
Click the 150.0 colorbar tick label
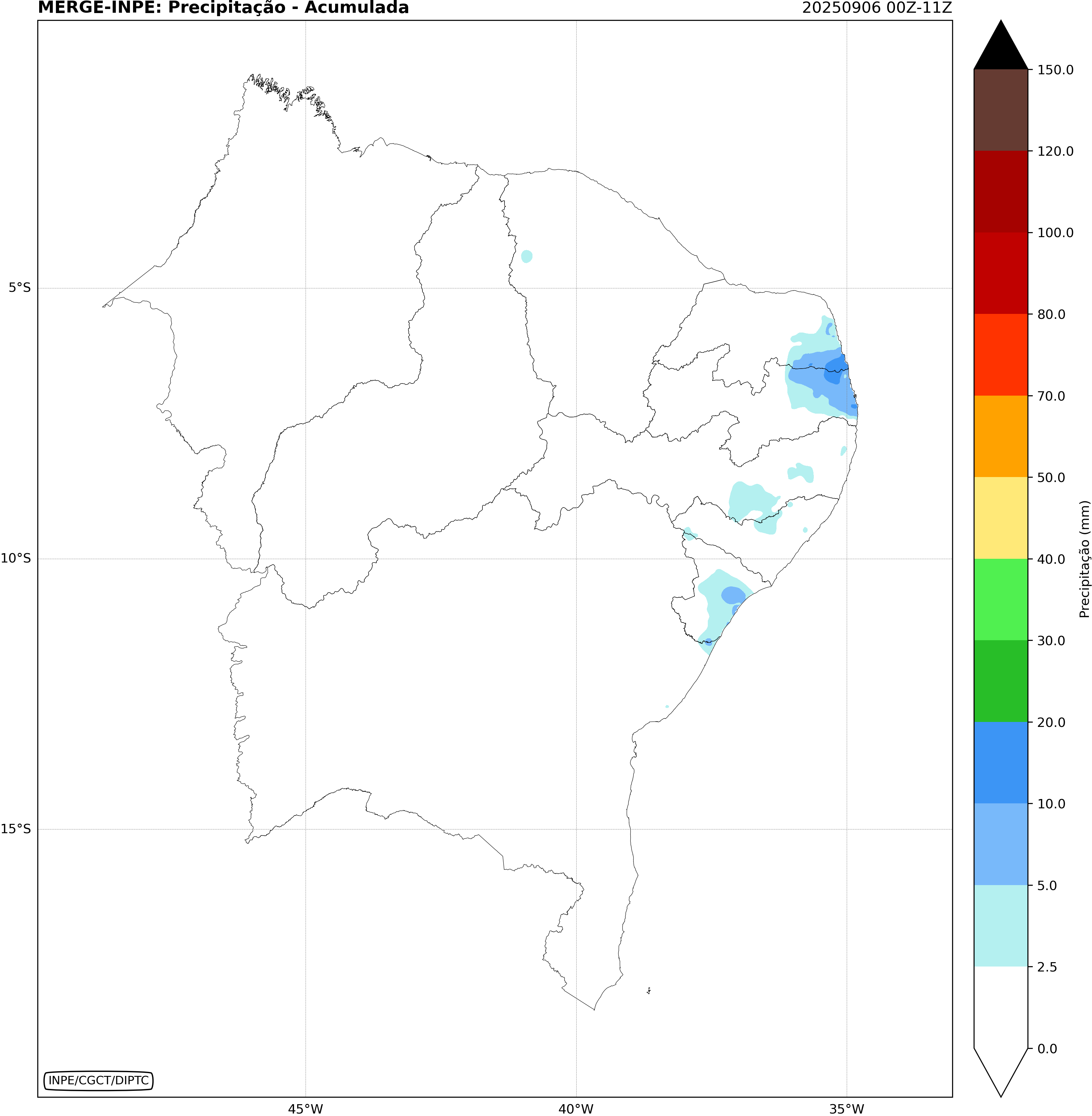pos(1055,70)
